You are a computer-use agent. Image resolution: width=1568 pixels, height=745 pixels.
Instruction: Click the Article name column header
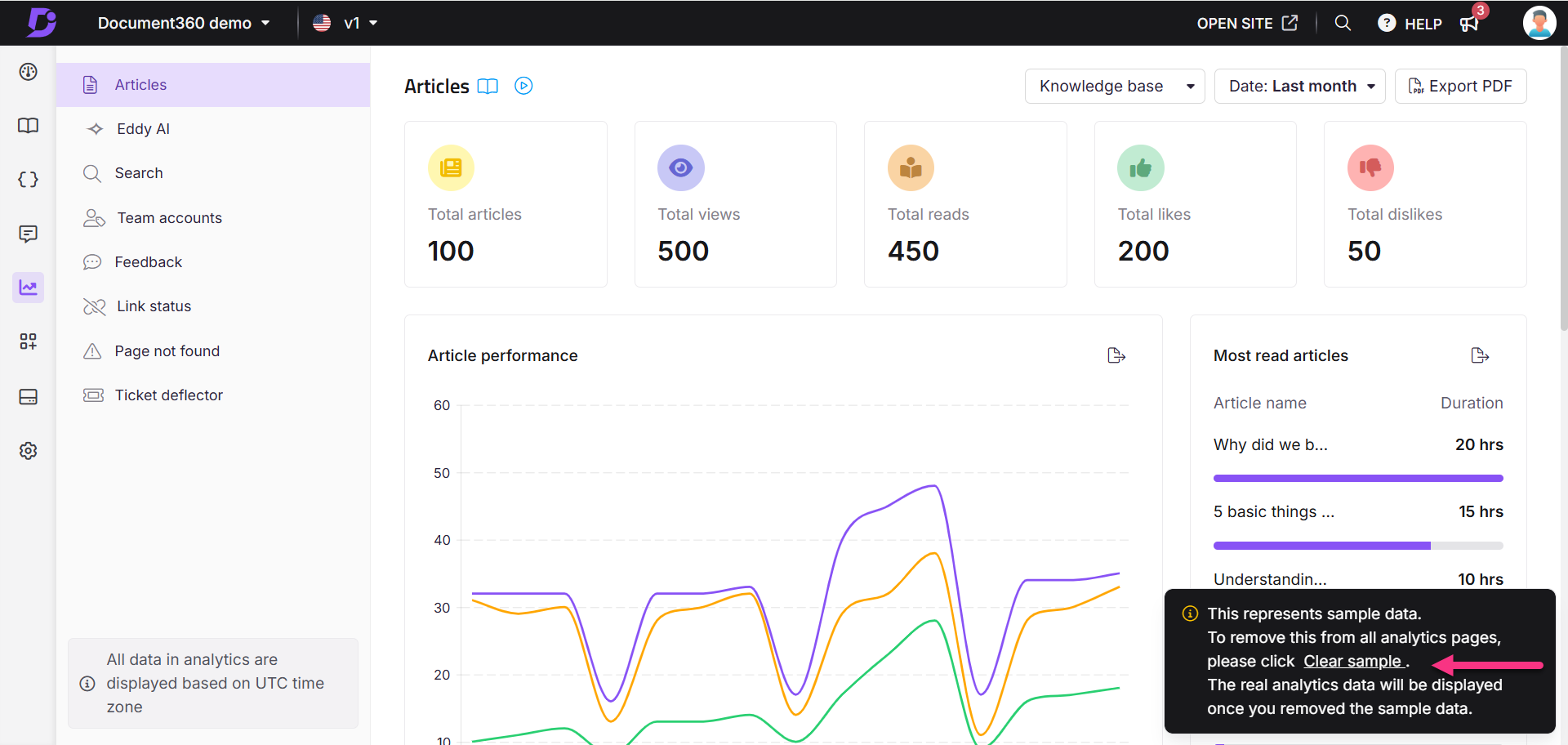tap(1260, 403)
